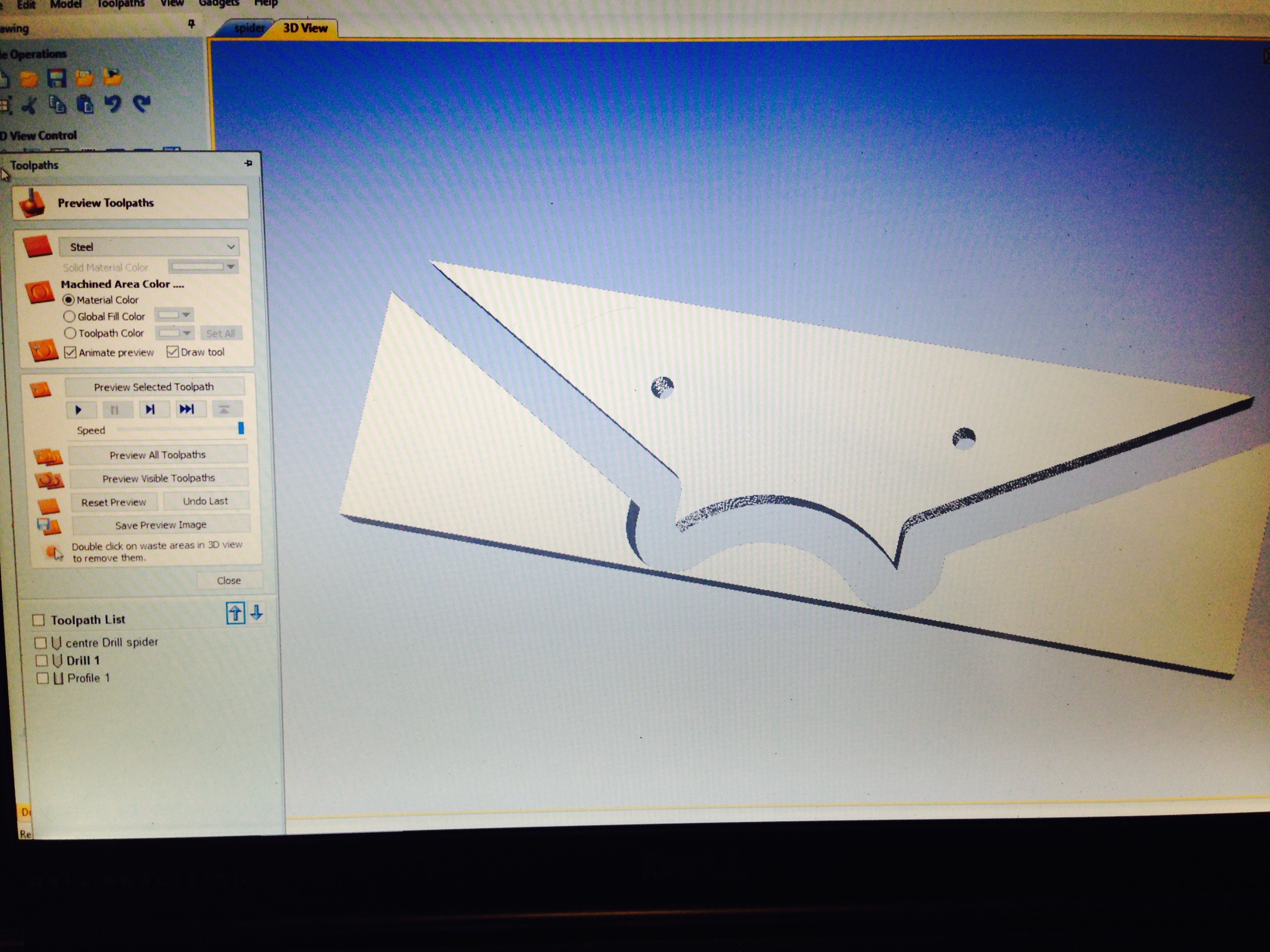This screenshot has width=1270, height=952.
Task: Skip to end of preview simulation
Action: pos(187,409)
